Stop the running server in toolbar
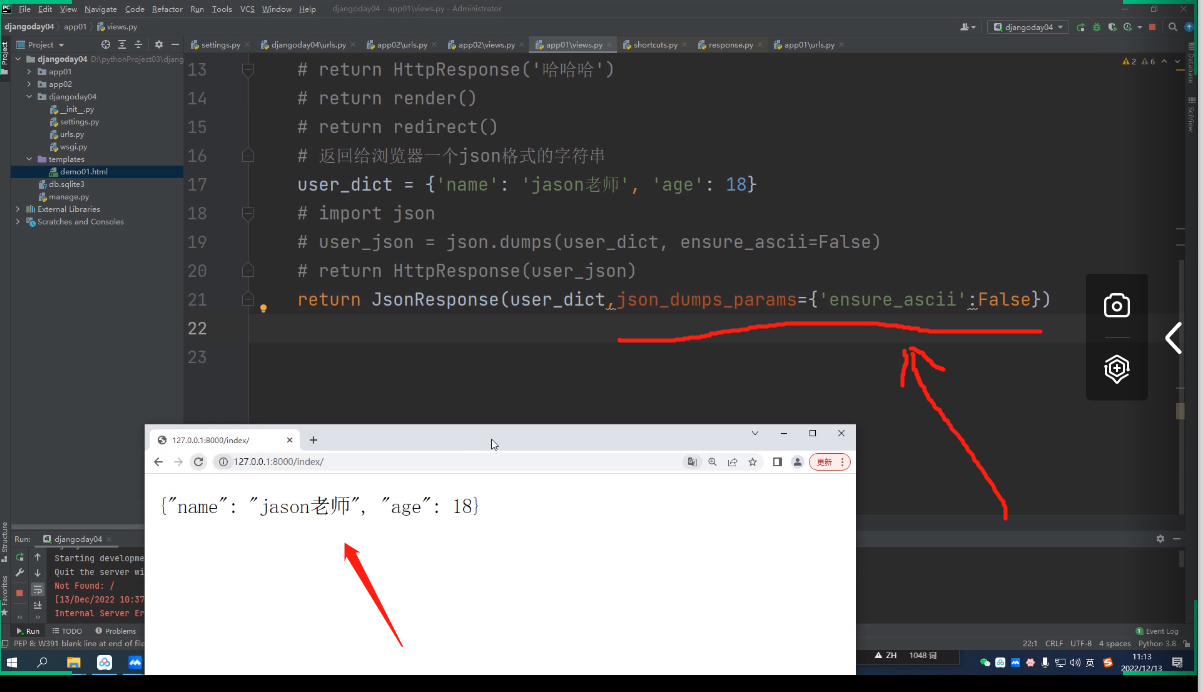Viewport: 1203px width, 692px height. tap(1152, 27)
